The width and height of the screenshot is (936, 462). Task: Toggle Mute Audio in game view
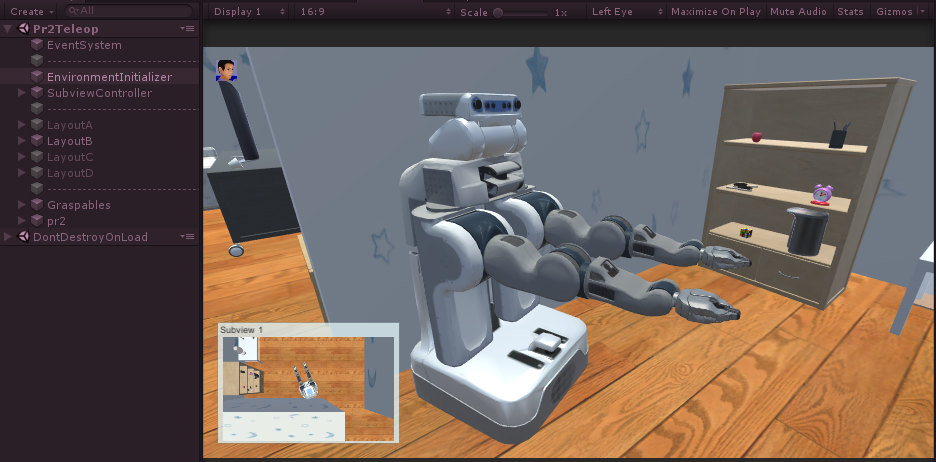tap(798, 12)
